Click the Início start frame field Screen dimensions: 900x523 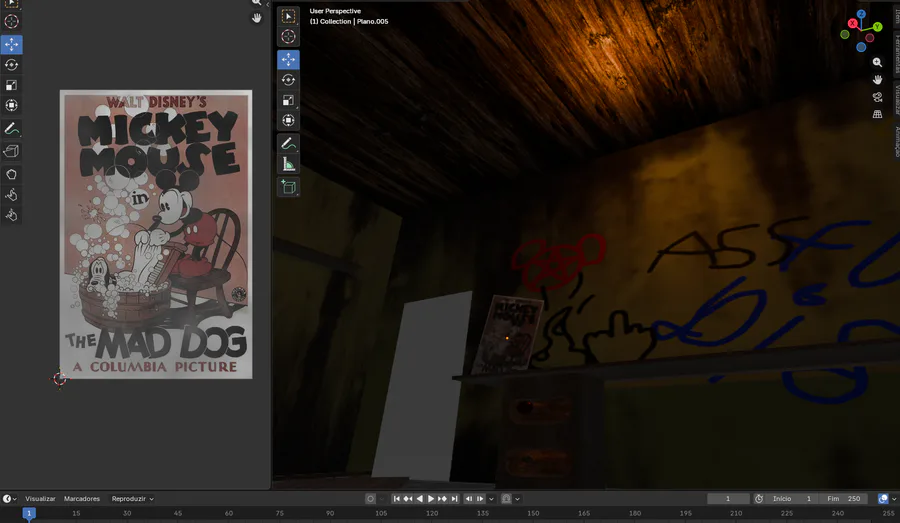point(792,499)
